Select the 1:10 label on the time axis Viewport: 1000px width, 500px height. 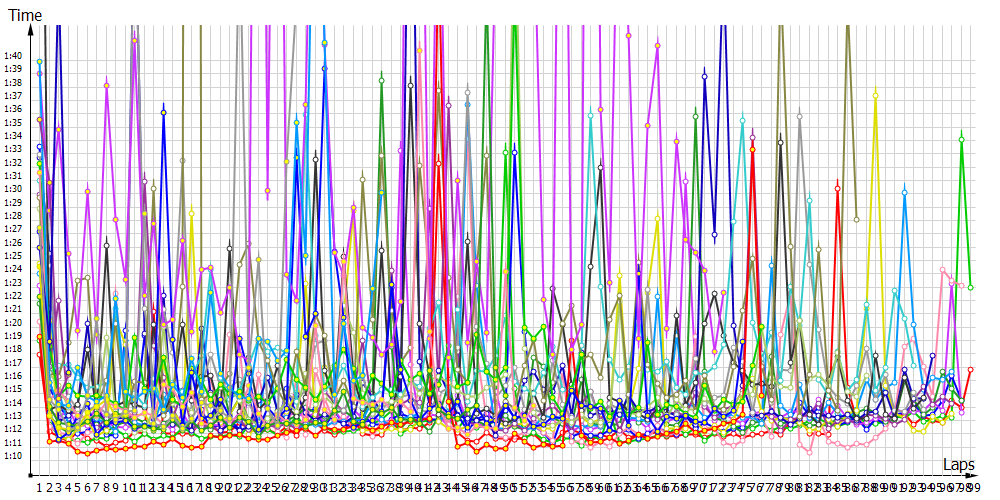click(14, 456)
